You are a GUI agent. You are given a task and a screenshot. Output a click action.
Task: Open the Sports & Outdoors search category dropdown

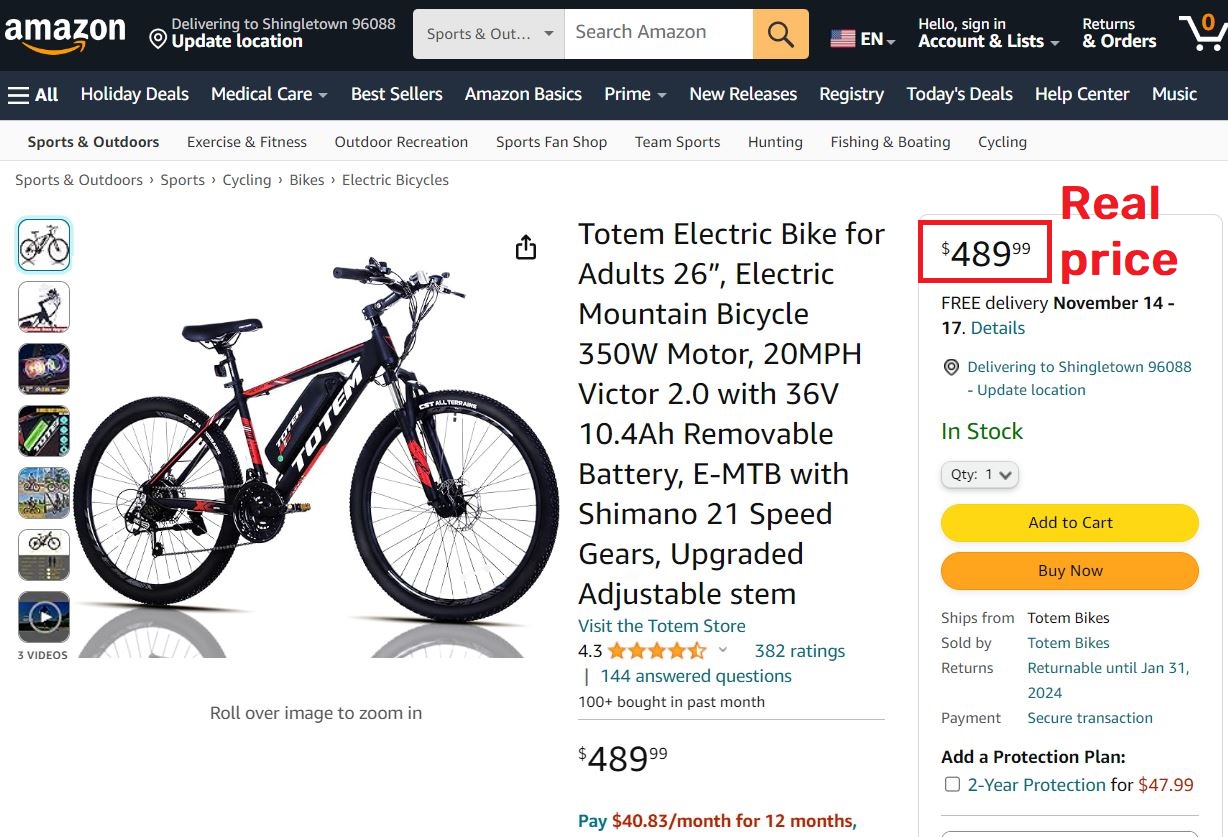[x=488, y=32]
